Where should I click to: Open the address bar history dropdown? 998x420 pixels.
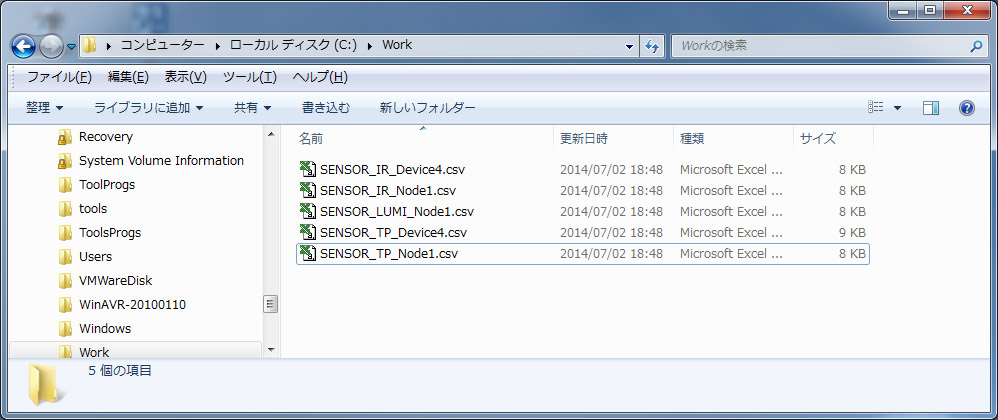(629, 46)
